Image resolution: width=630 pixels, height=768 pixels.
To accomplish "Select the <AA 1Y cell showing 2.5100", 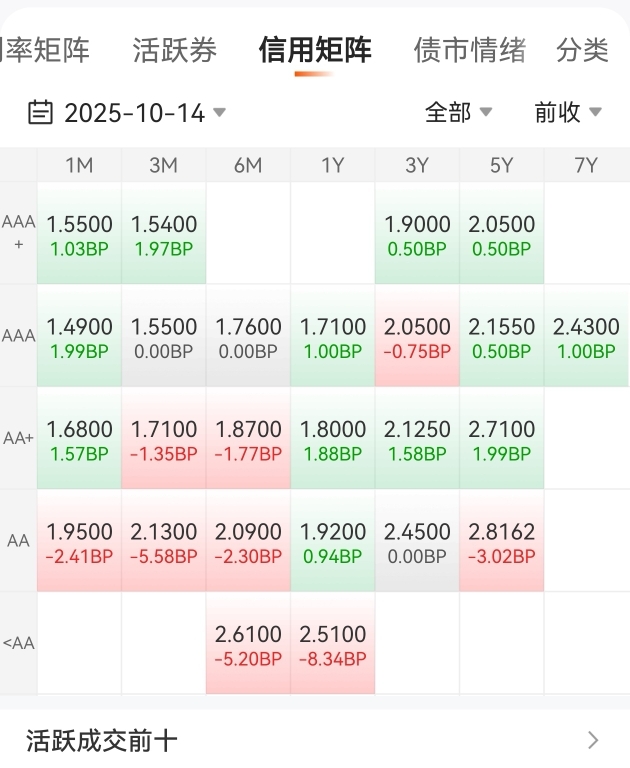I will (x=333, y=644).
